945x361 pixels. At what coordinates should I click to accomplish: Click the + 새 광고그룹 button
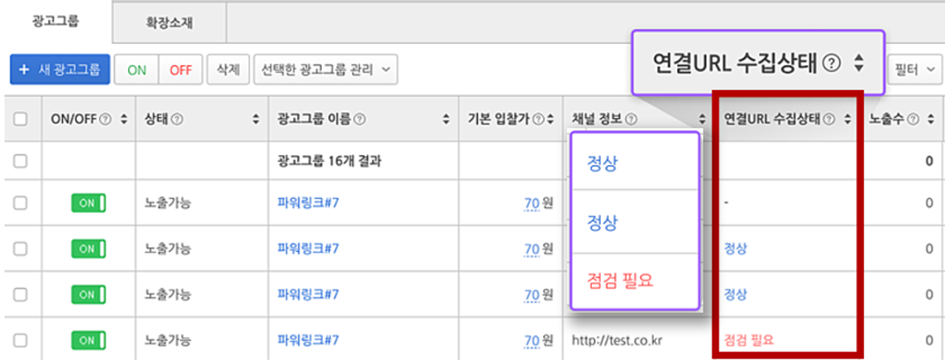[60, 69]
